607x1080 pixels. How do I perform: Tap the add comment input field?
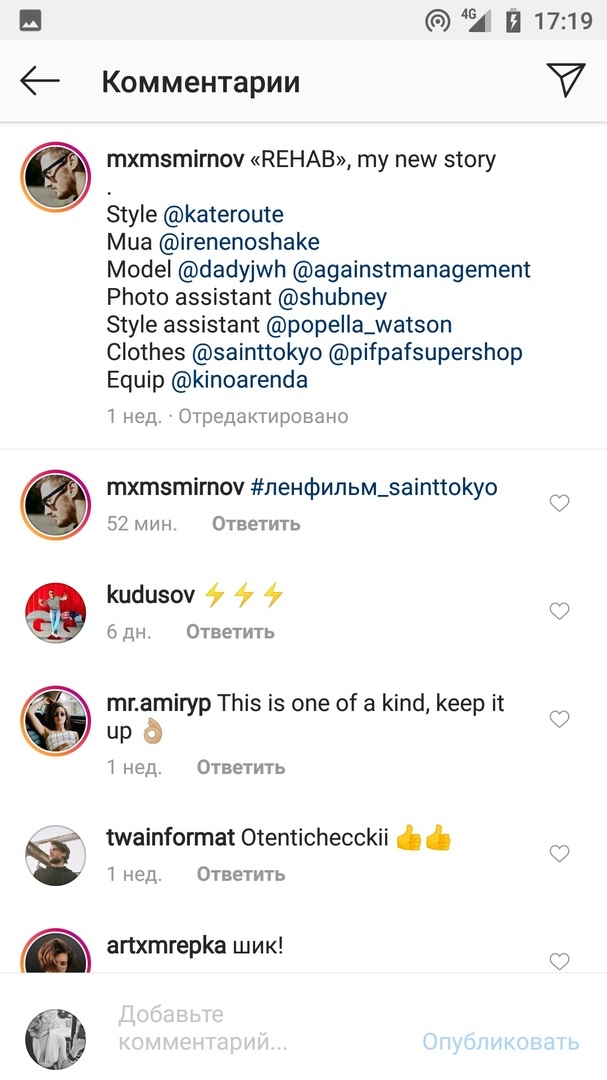tap(250, 1028)
